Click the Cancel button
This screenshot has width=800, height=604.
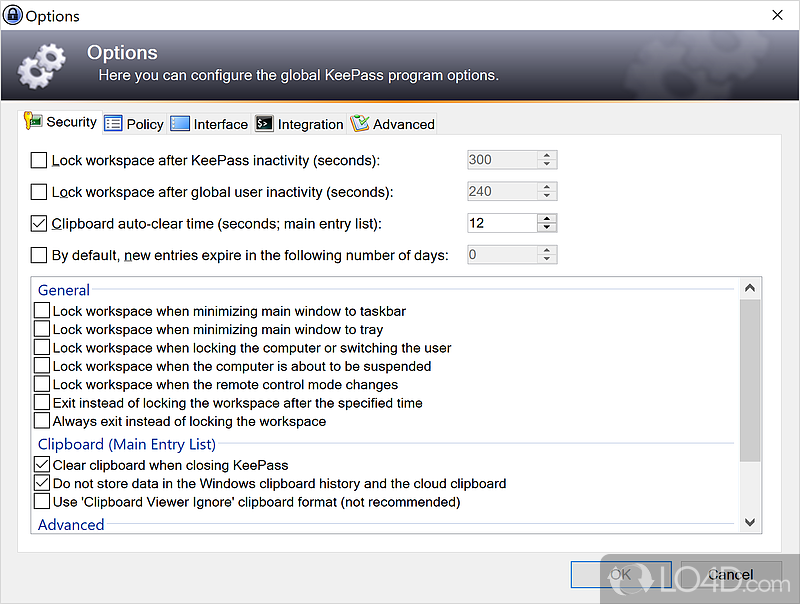[730, 574]
